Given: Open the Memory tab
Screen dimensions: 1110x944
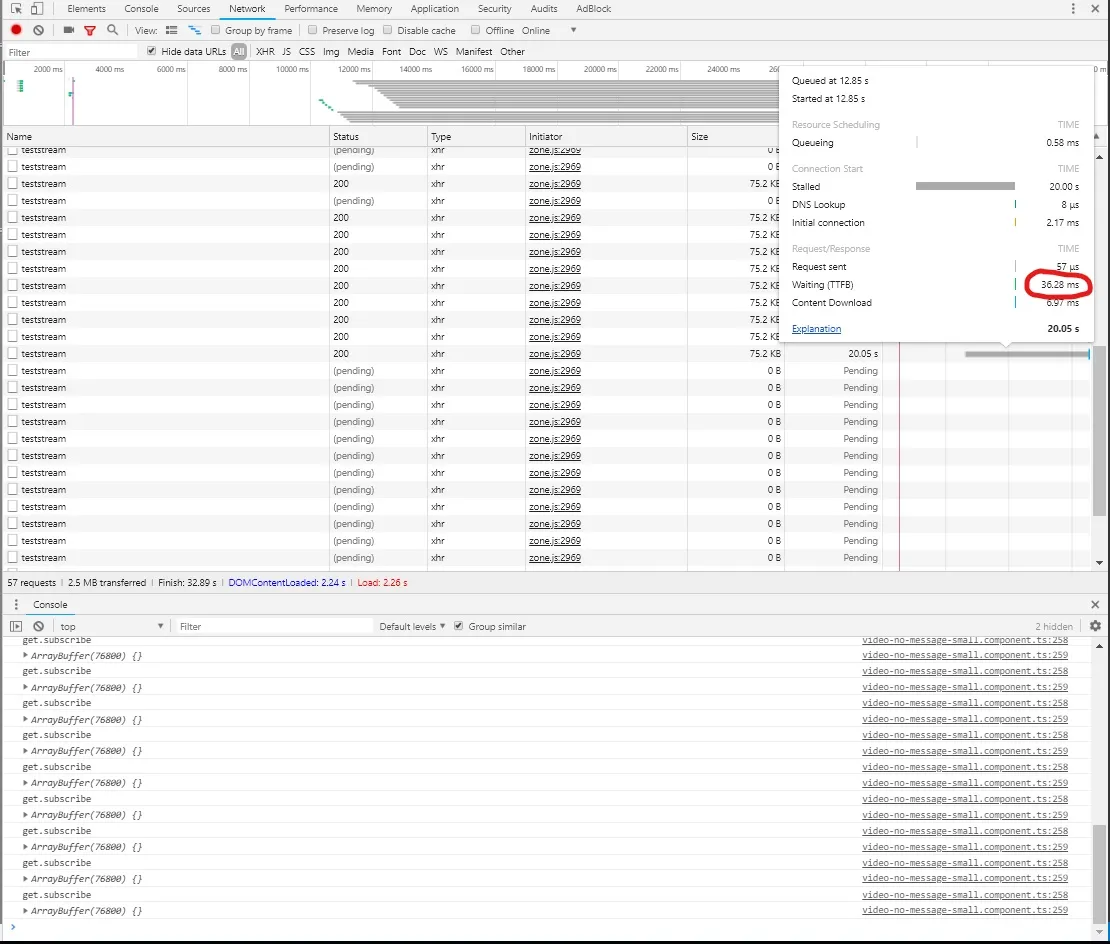Looking at the screenshot, I should [374, 8].
